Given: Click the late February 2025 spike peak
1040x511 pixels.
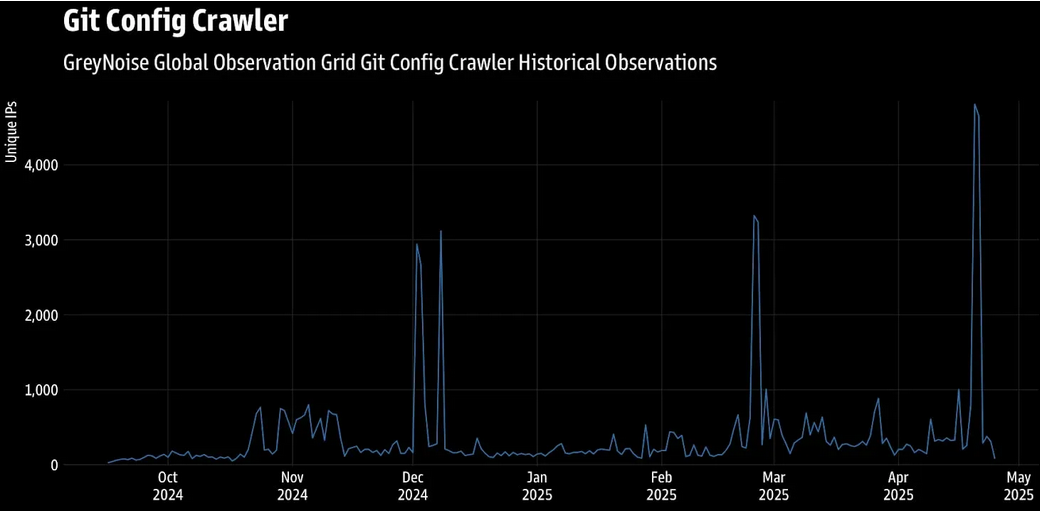Looking at the screenshot, I should (x=754, y=216).
